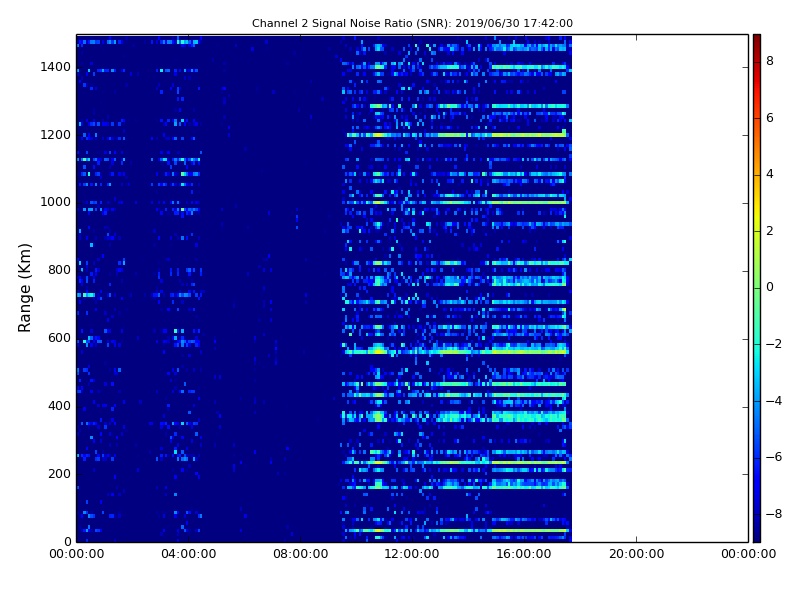
Task: Click the 200 range tick label
Action: coord(59,473)
